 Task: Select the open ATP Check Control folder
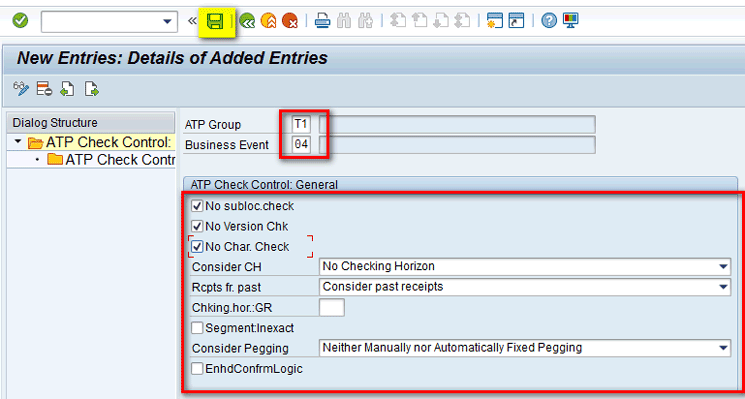point(36,142)
